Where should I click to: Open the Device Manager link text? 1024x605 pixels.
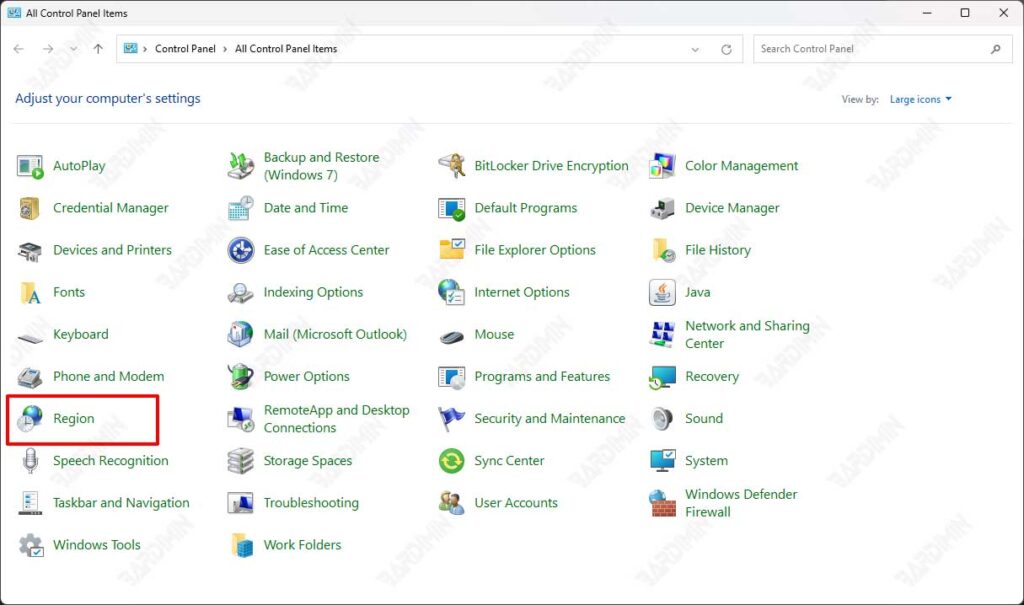(x=732, y=208)
